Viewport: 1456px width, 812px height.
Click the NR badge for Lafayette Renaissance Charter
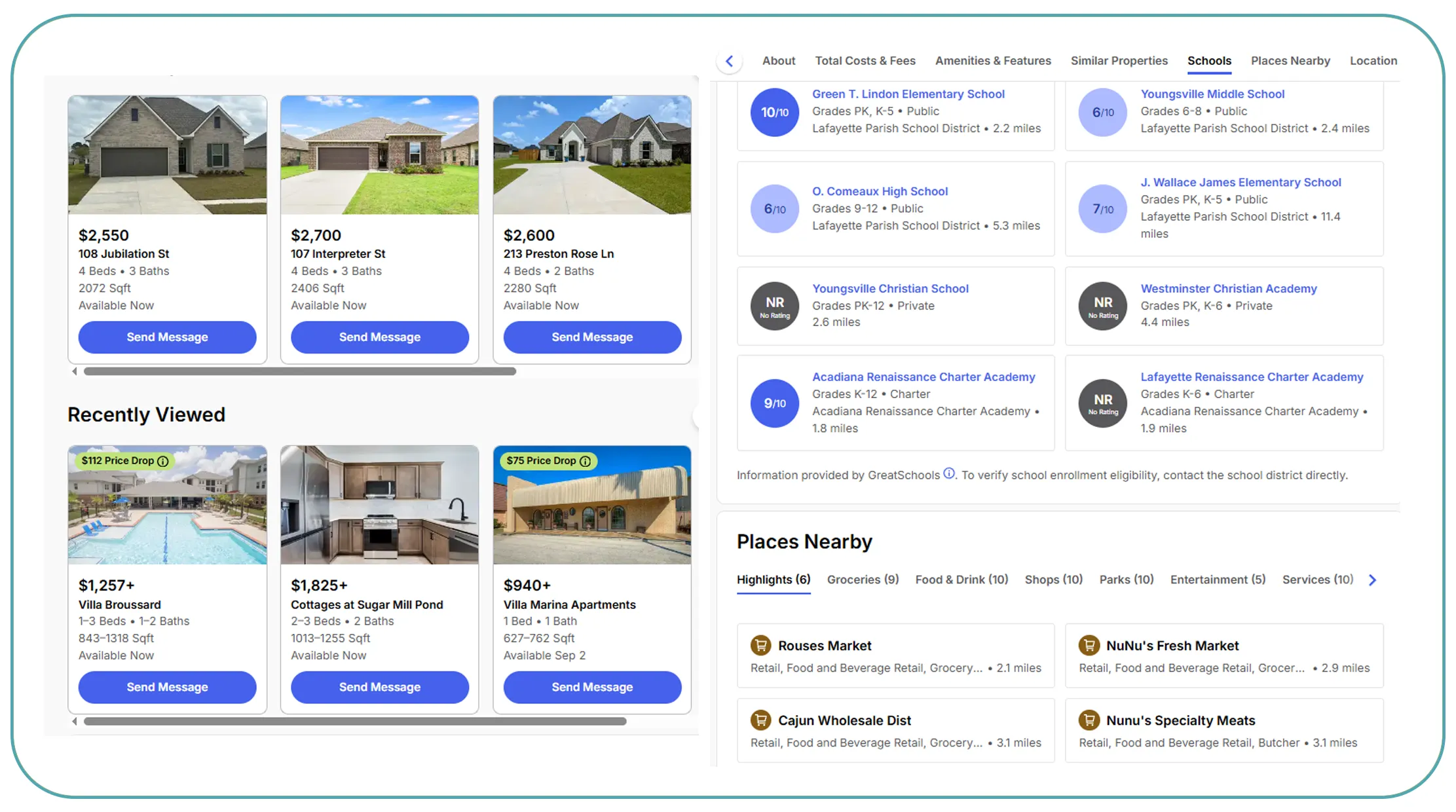(x=1103, y=403)
